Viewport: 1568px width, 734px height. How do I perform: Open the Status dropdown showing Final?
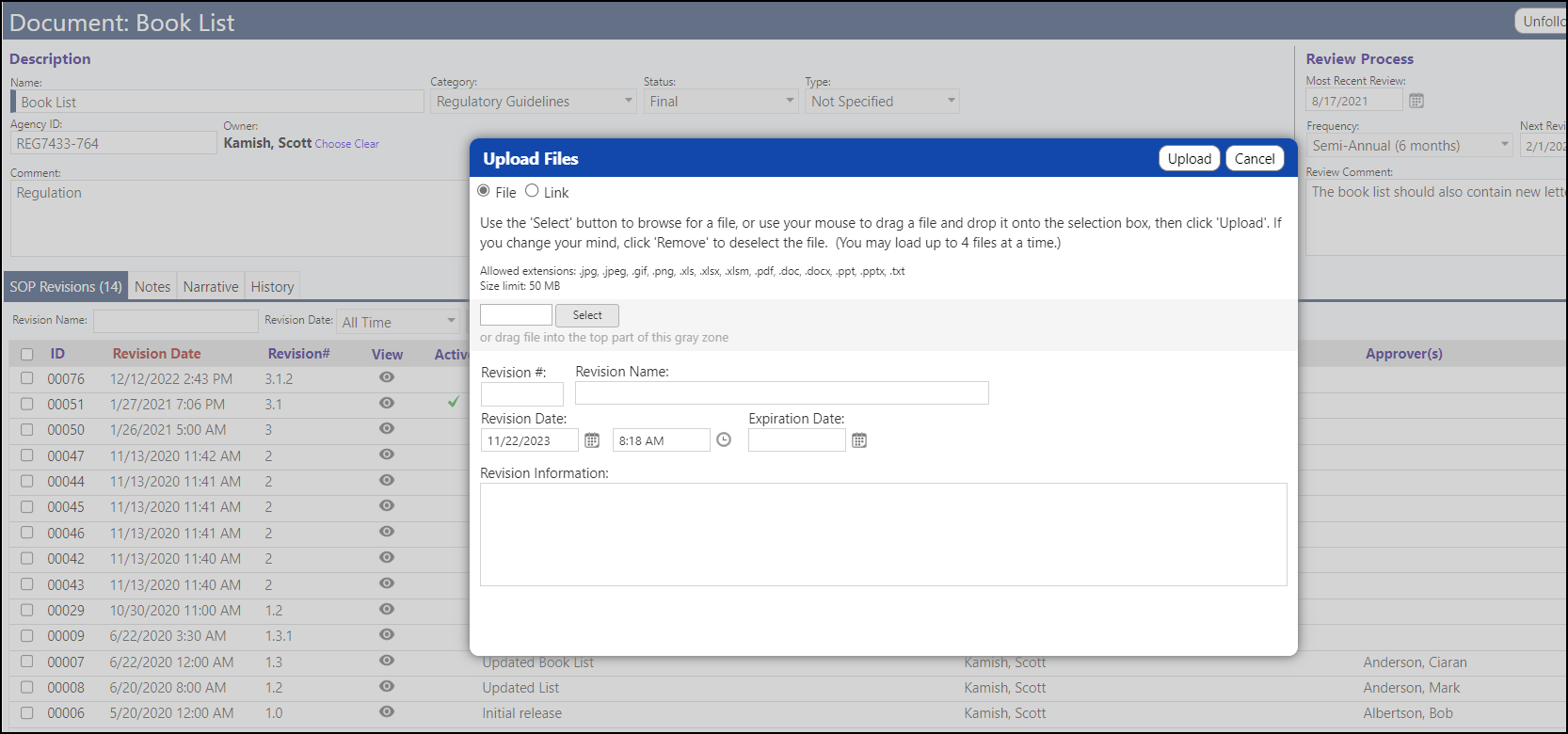coord(721,102)
